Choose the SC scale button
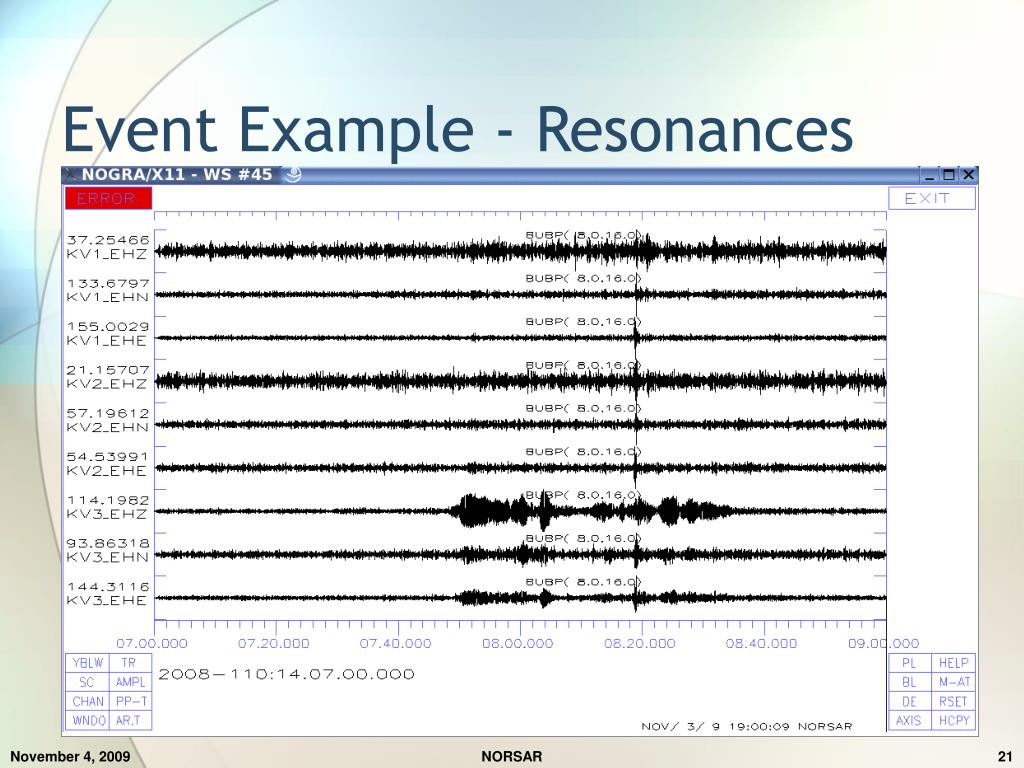The width and height of the screenshot is (1024, 768). pos(88,682)
